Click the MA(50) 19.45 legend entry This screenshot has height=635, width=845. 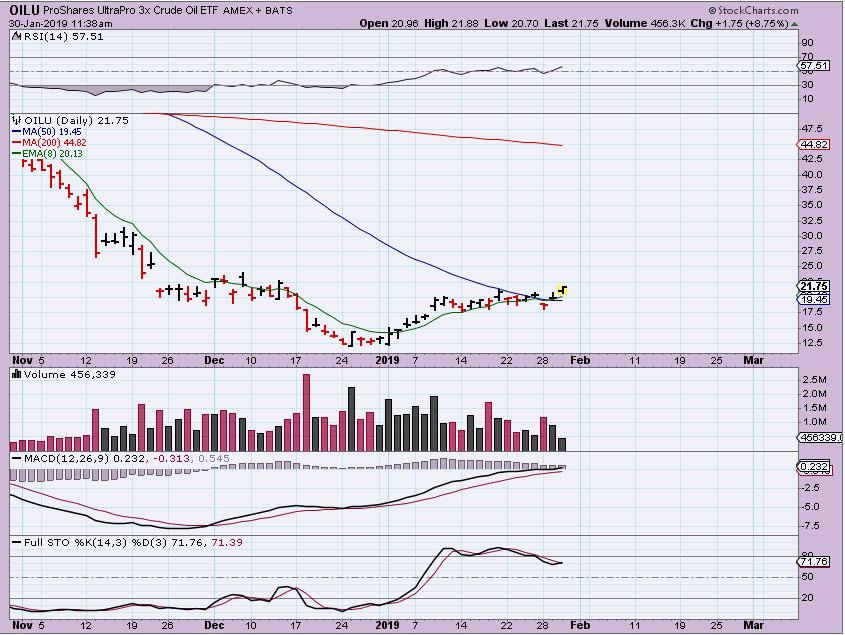coord(47,132)
